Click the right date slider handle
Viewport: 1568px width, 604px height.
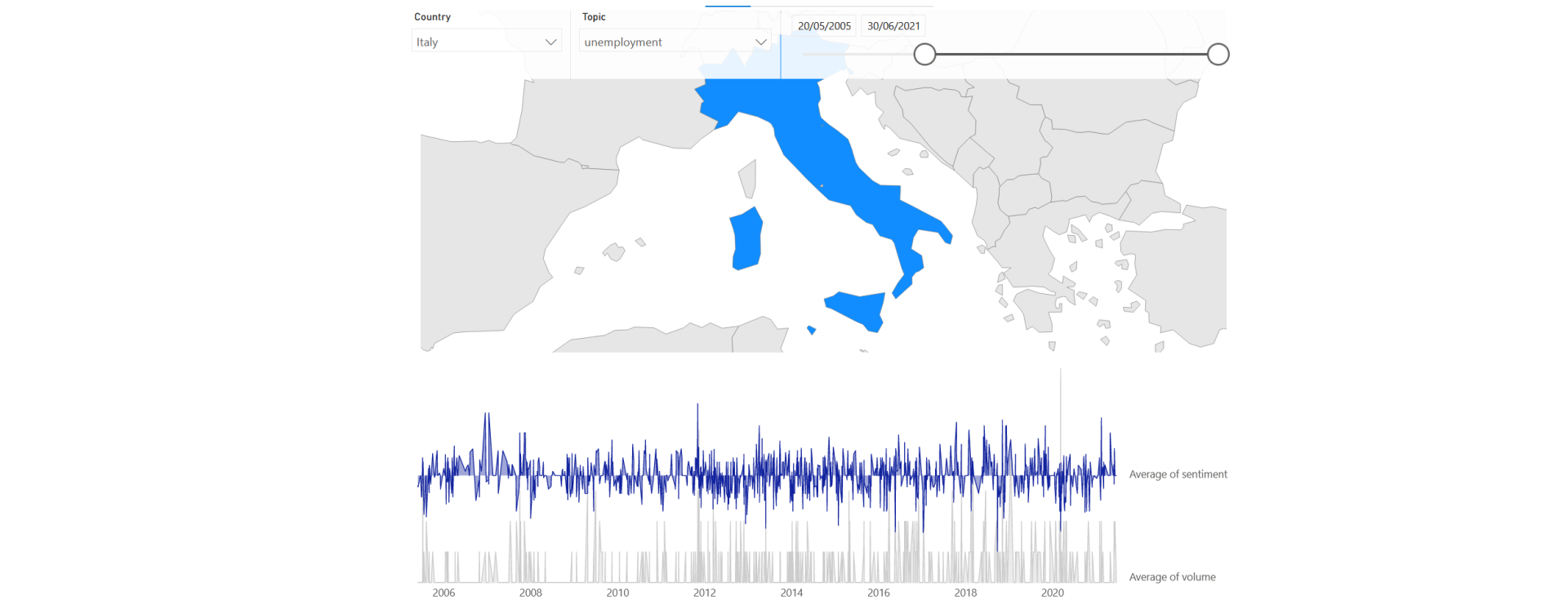click(x=1218, y=55)
